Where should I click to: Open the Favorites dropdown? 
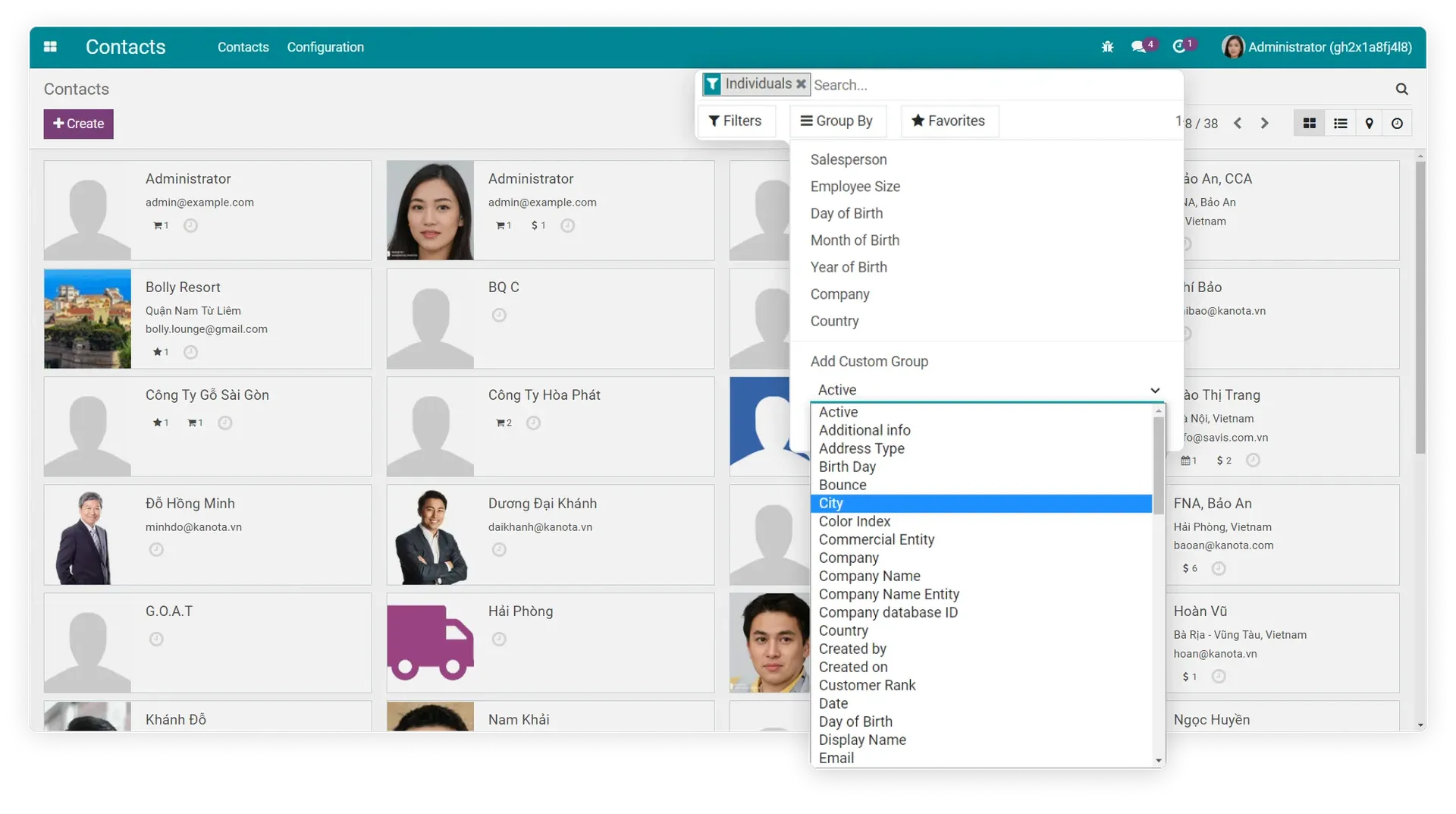tap(949, 121)
